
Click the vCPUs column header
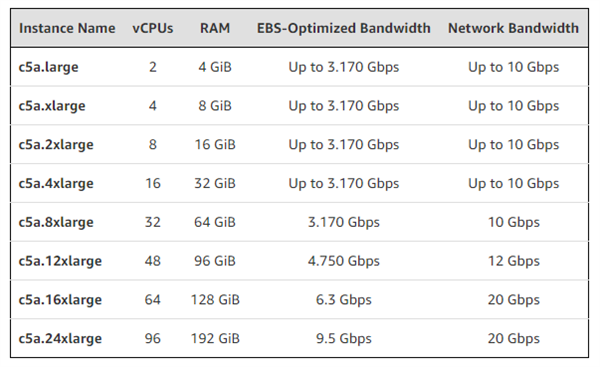(153, 28)
